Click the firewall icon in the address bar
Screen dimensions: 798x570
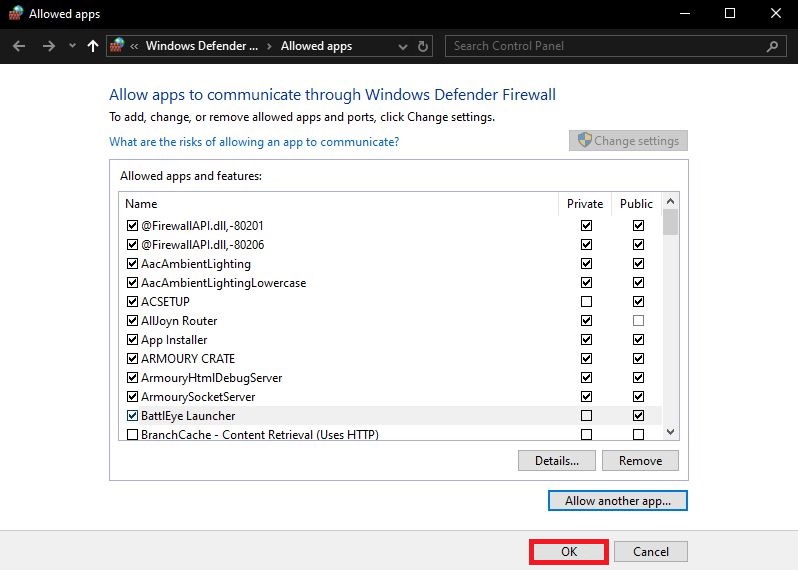118,46
